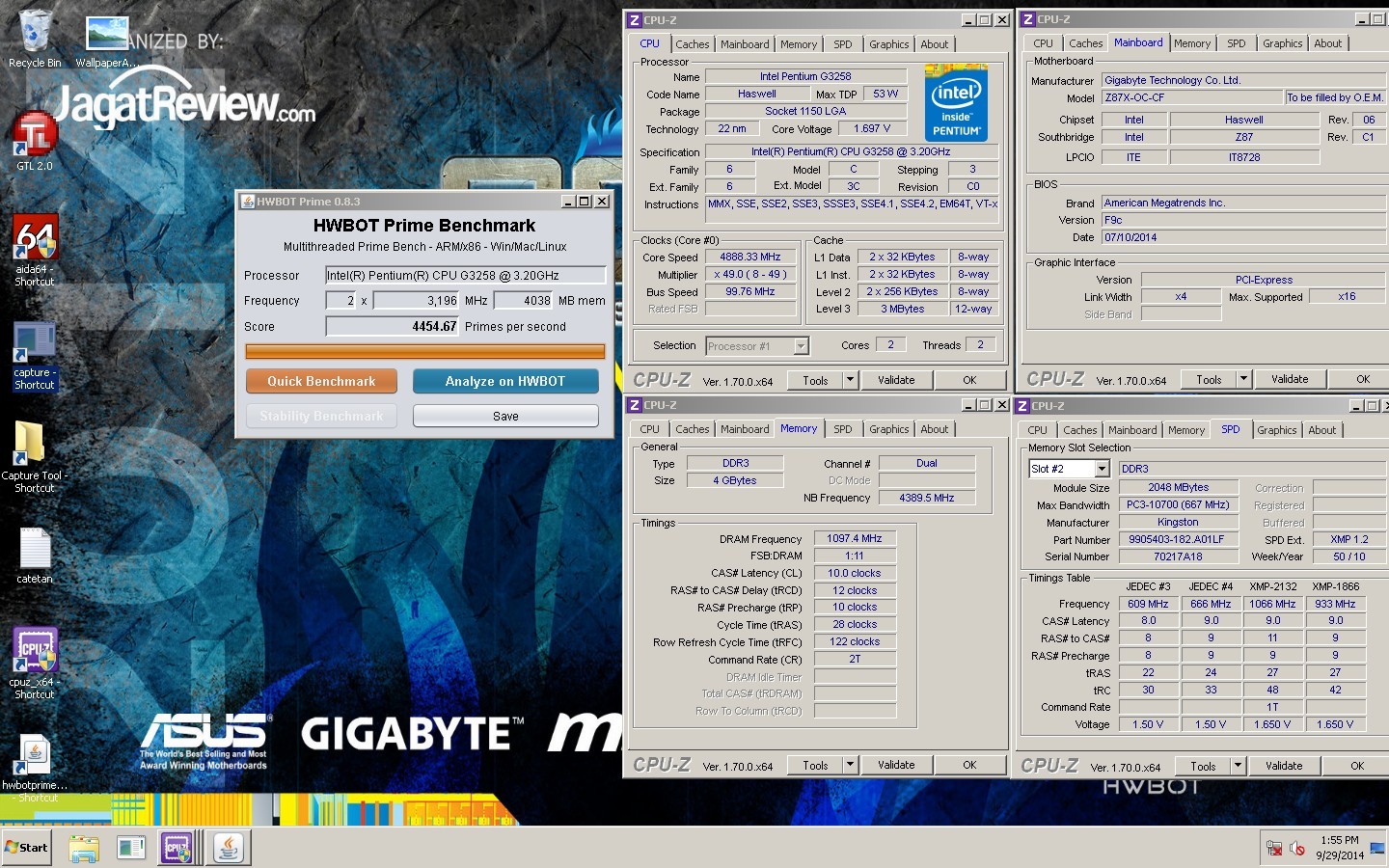
Task: Click the Intel Pentium logo in CPU-Z
Action: [956, 103]
